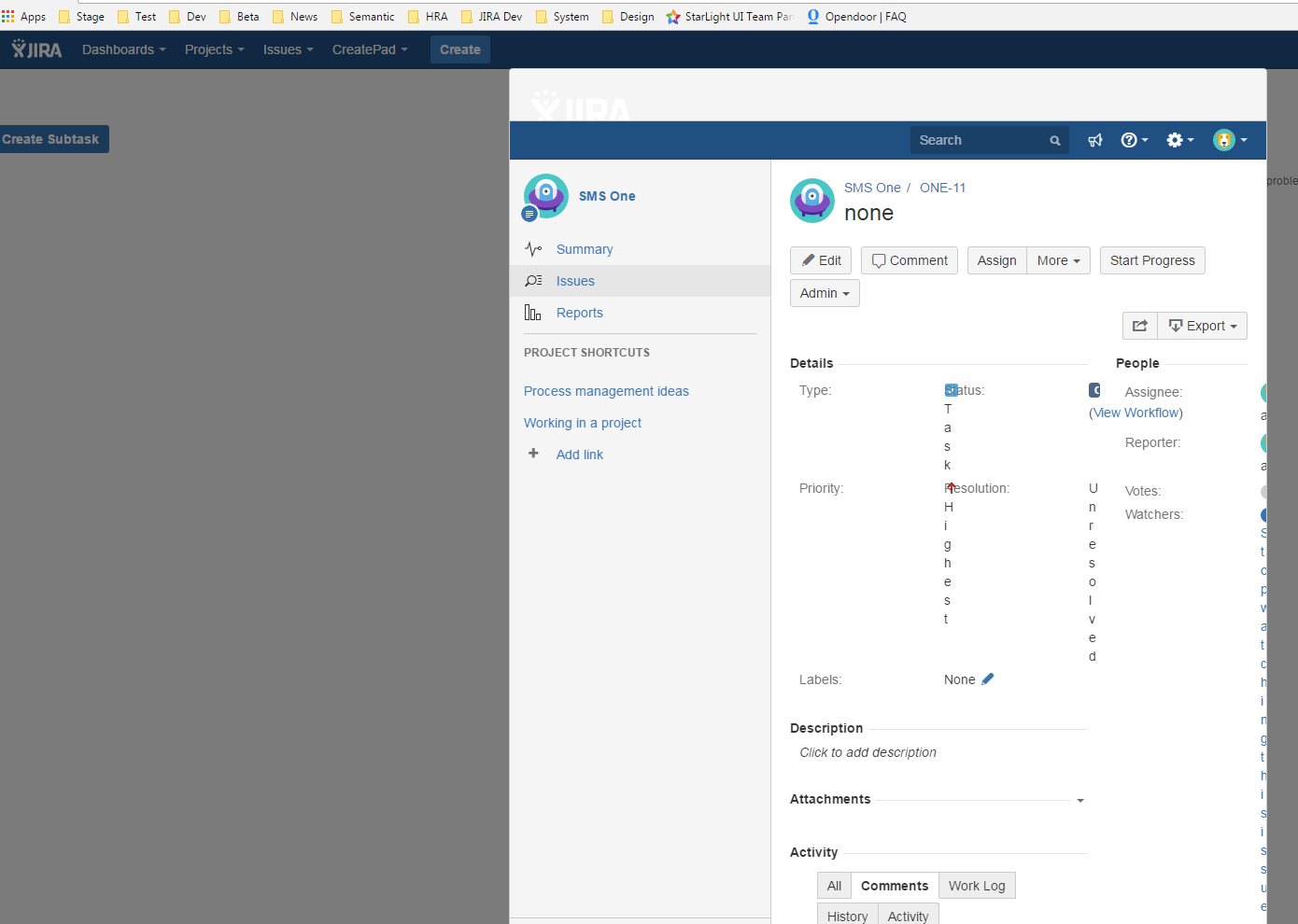Switch to the Work Log tab
The height and width of the screenshot is (924, 1298).
977,886
